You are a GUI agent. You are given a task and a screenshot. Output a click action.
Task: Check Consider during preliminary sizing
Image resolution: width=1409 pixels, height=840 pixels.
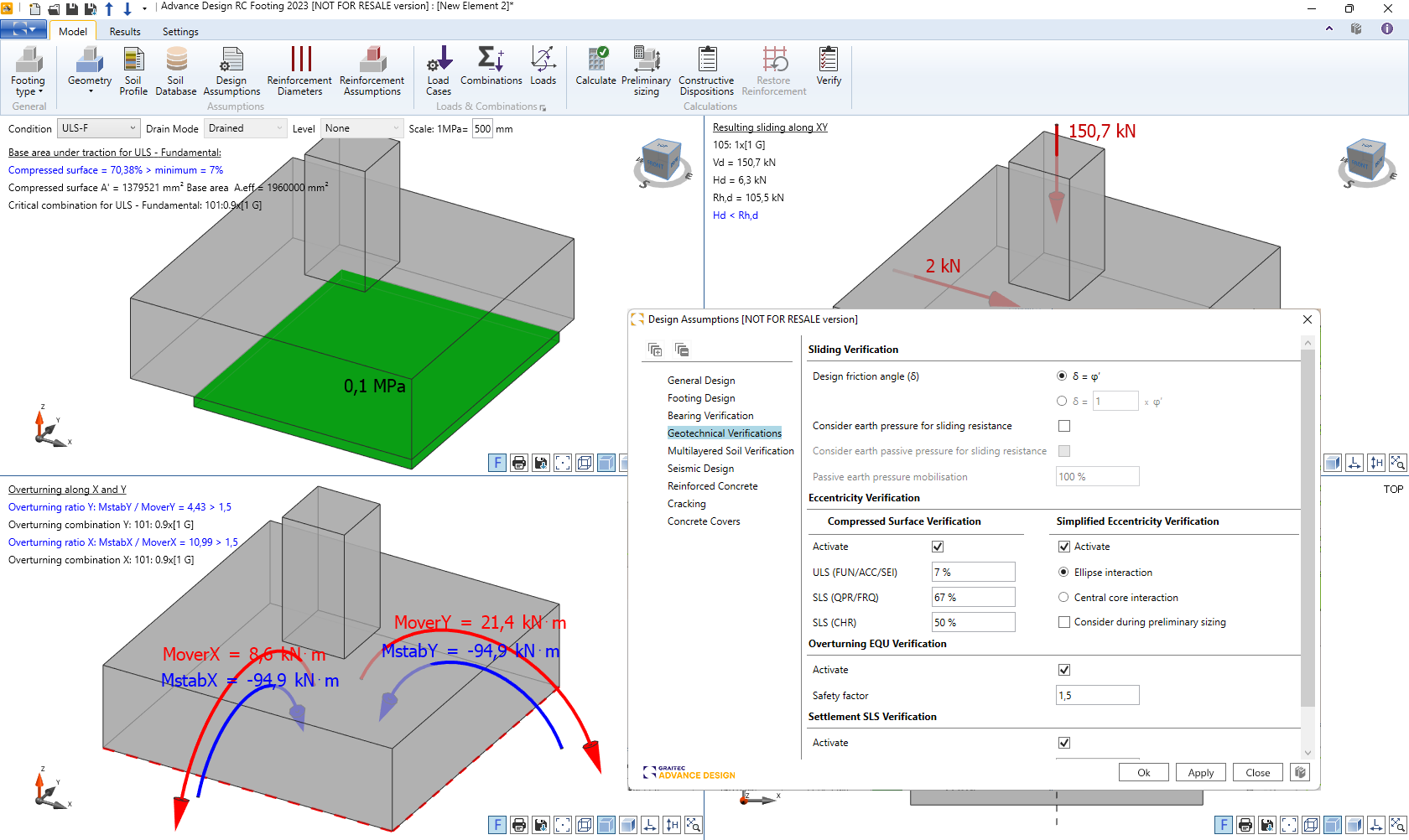click(1064, 622)
